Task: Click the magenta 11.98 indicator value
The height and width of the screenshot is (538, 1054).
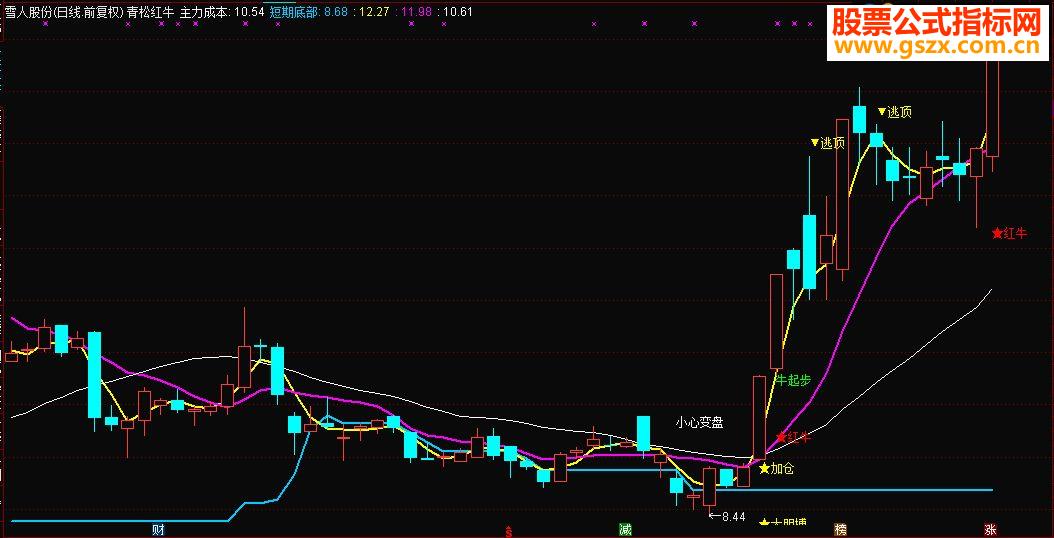Action: (x=416, y=11)
